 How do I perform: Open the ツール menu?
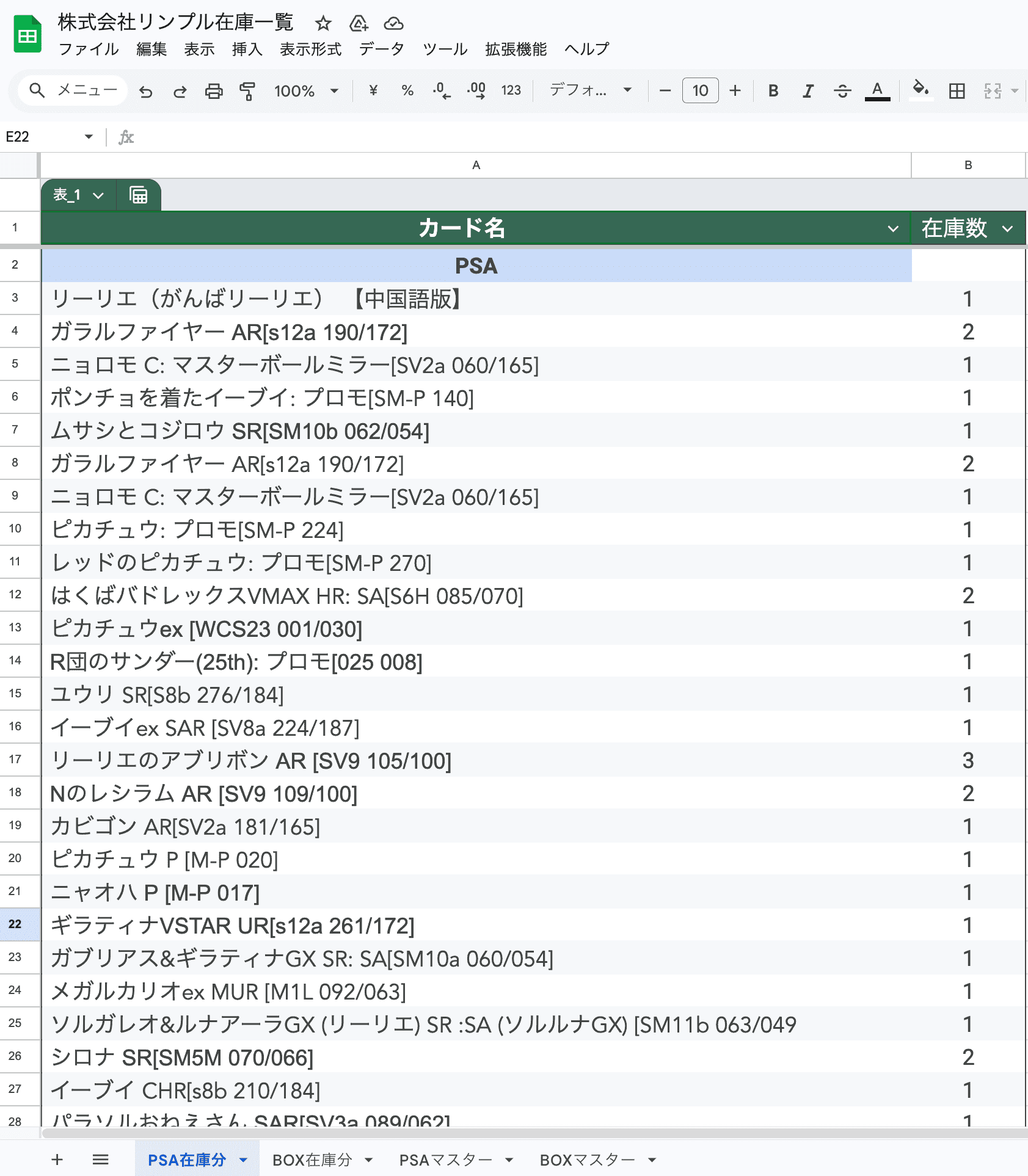[x=445, y=49]
